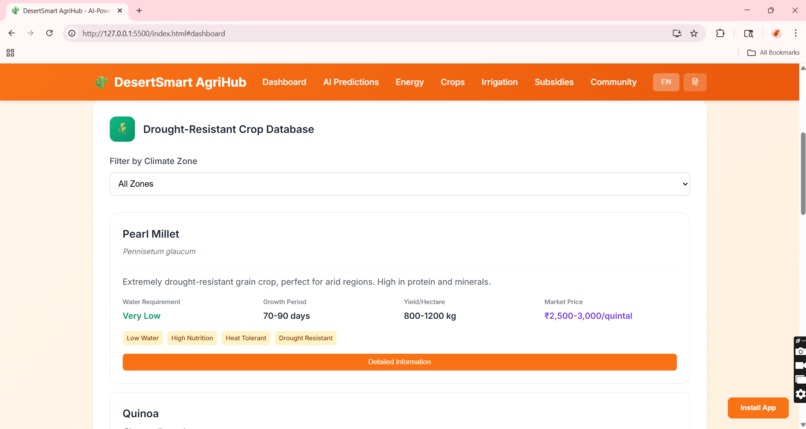Open the tab search icon in toolbar
Image resolution: width=806 pixels, height=429 pixels.
tap(748, 33)
